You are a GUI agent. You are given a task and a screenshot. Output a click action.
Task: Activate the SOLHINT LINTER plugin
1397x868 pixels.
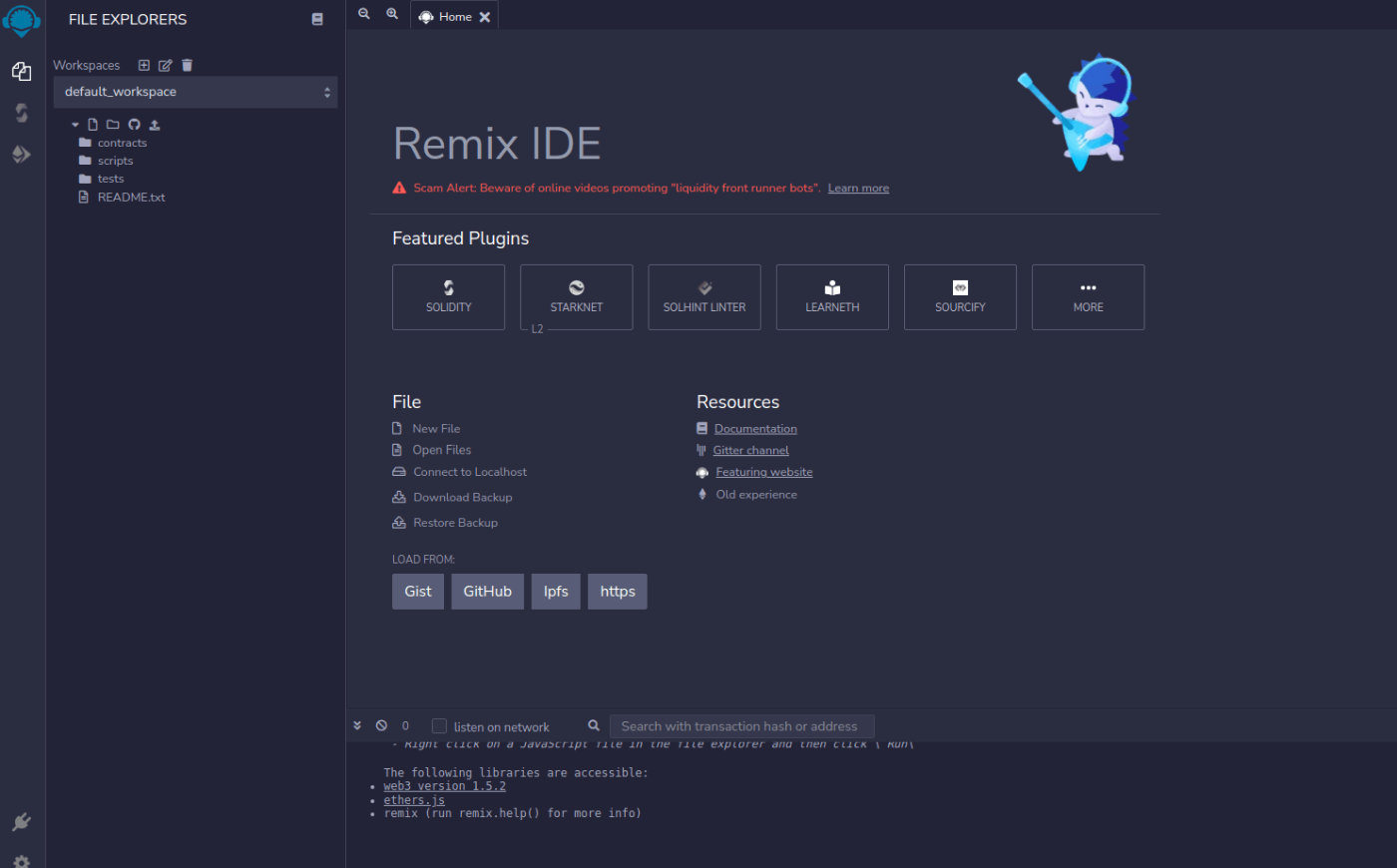click(x=704, y=297)
